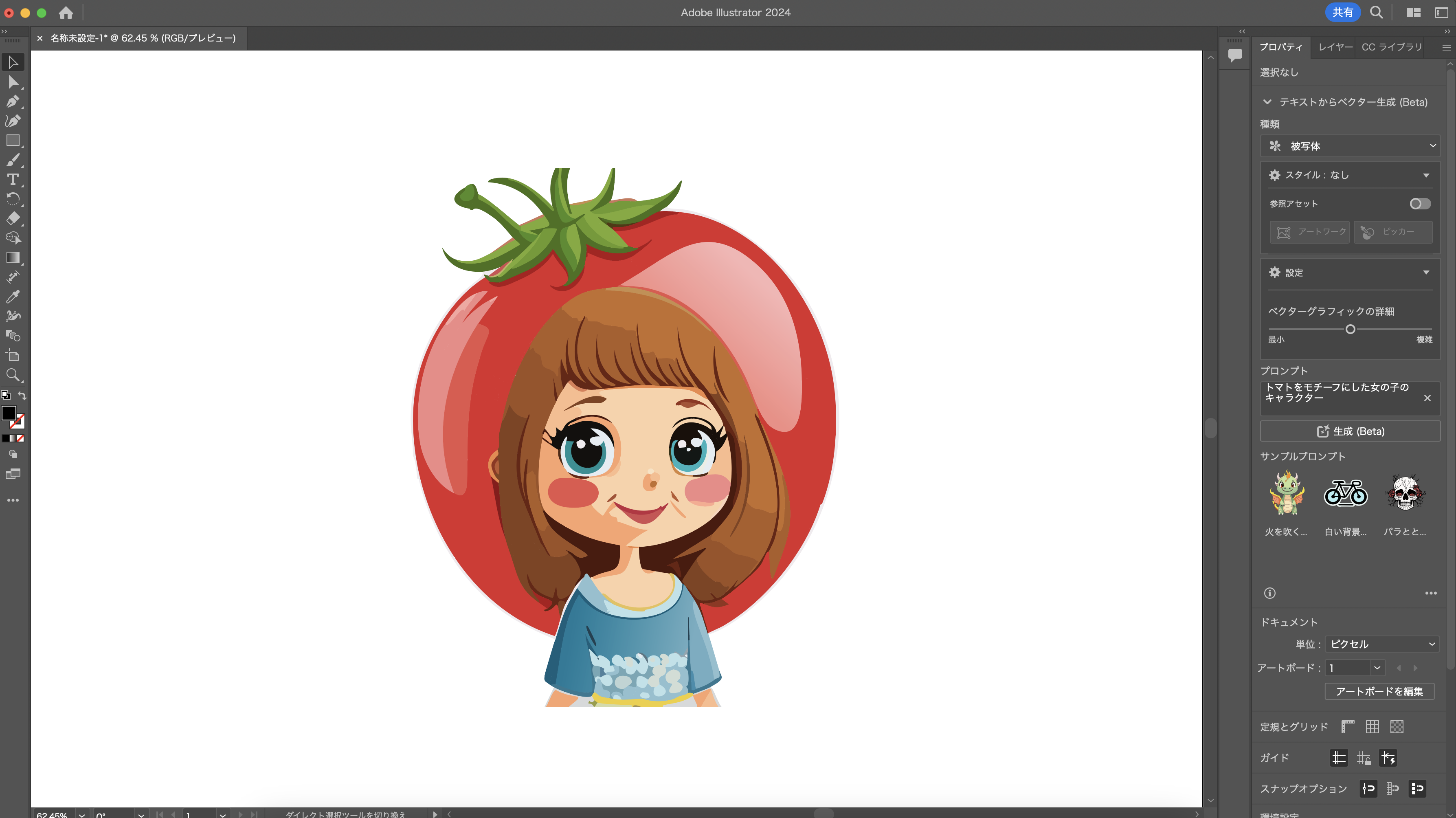Switch to the レイヤー tab
This screenshot has height=818, width=1456.
[1335, 47]
